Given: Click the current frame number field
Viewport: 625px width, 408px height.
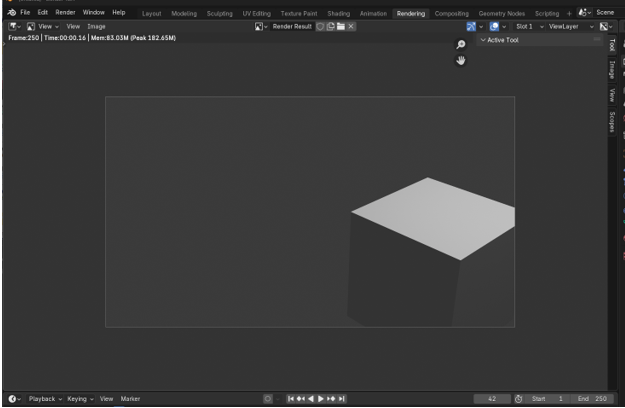Looking at the screenshot, I should tap(491, 399).
